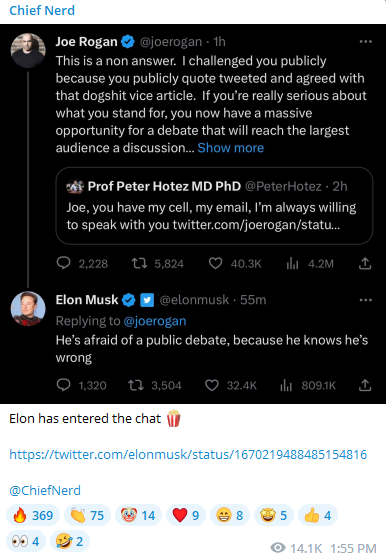Open the @ChiefNerd mention
The width and height of the screenshot is (386, 559).
(x=45, y=491)
